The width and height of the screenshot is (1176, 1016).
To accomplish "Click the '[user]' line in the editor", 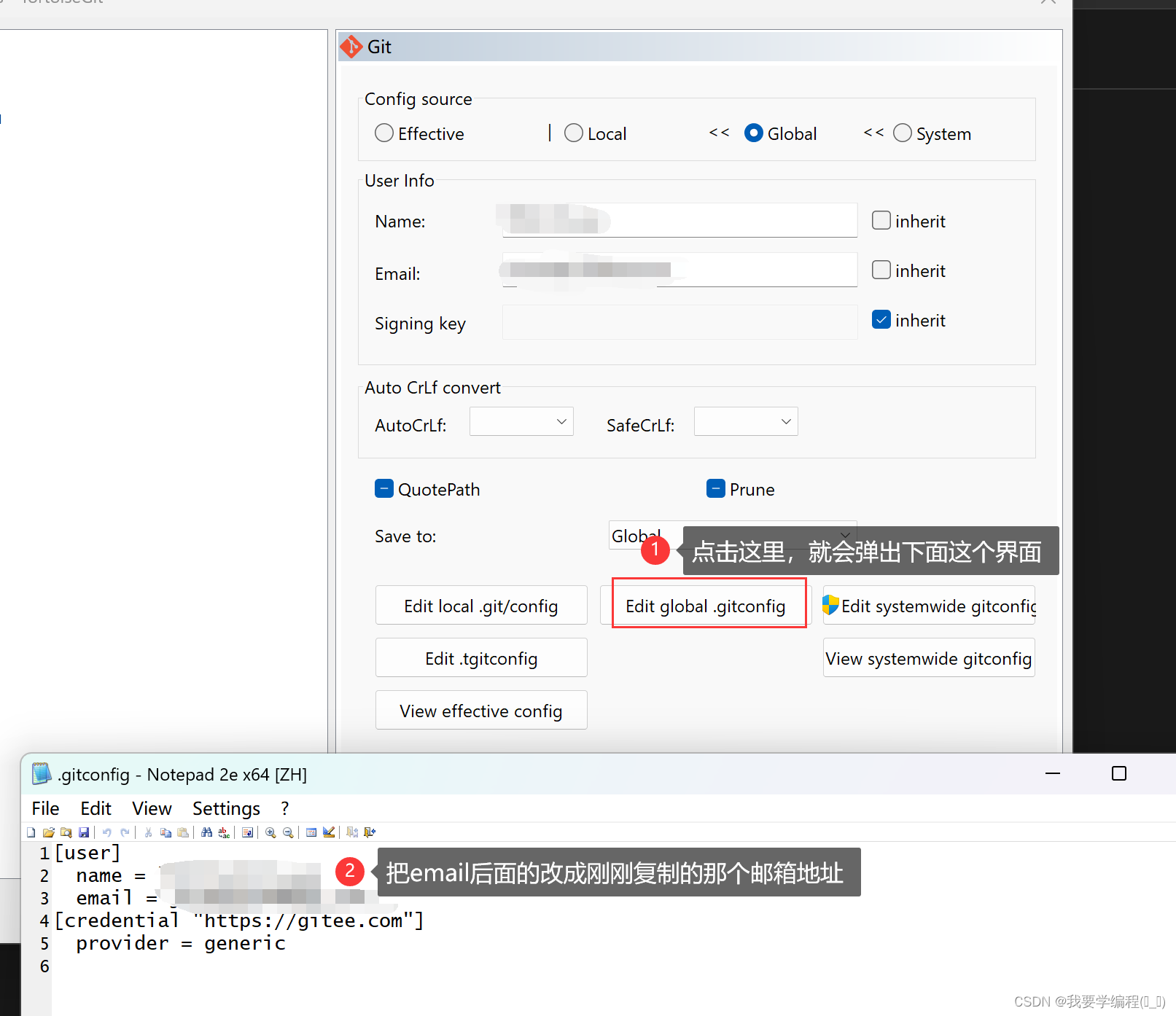I will [x=87, y=853].
